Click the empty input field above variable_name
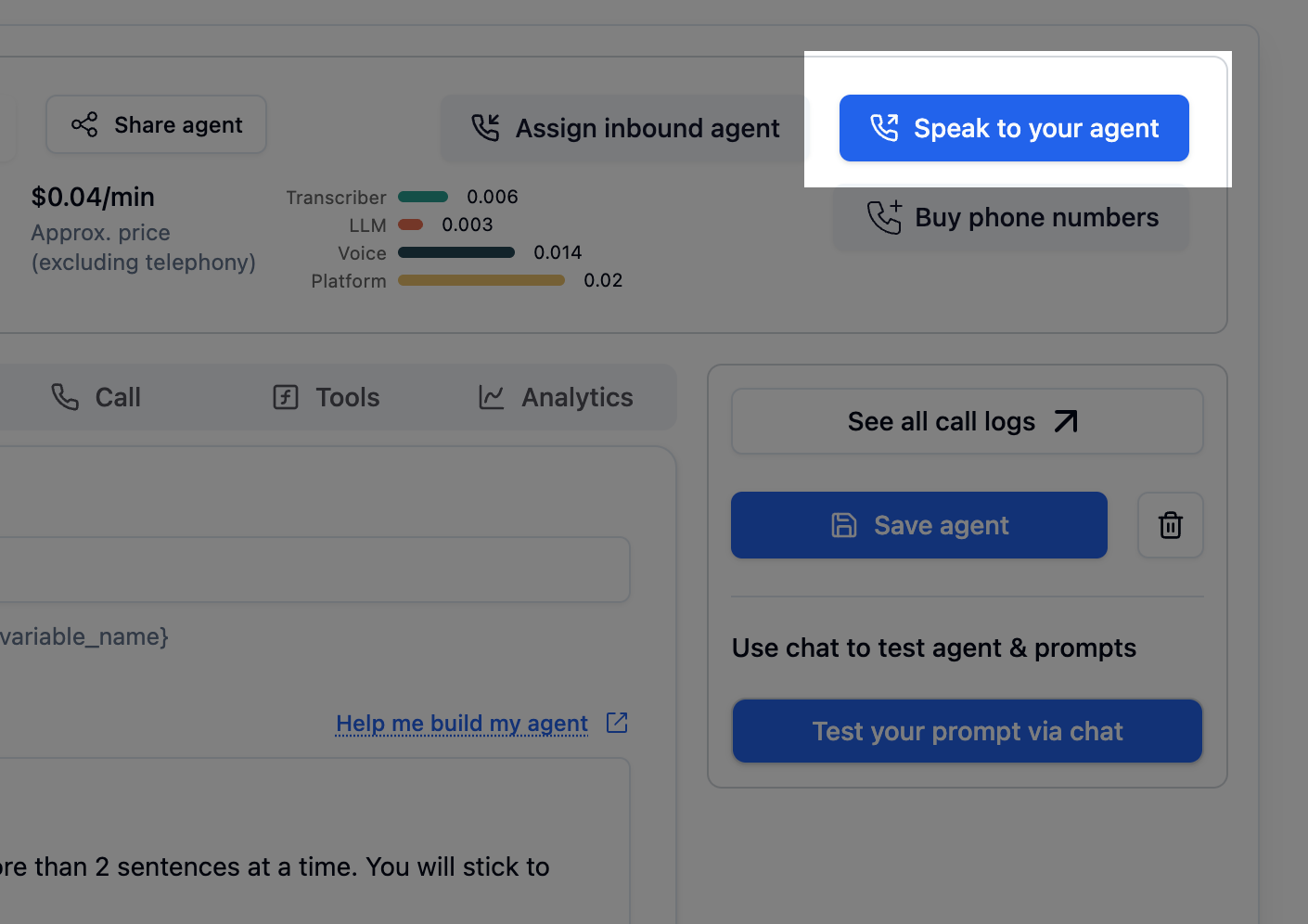The width and height of the screenshot is (1308, 924). (314, 570)
